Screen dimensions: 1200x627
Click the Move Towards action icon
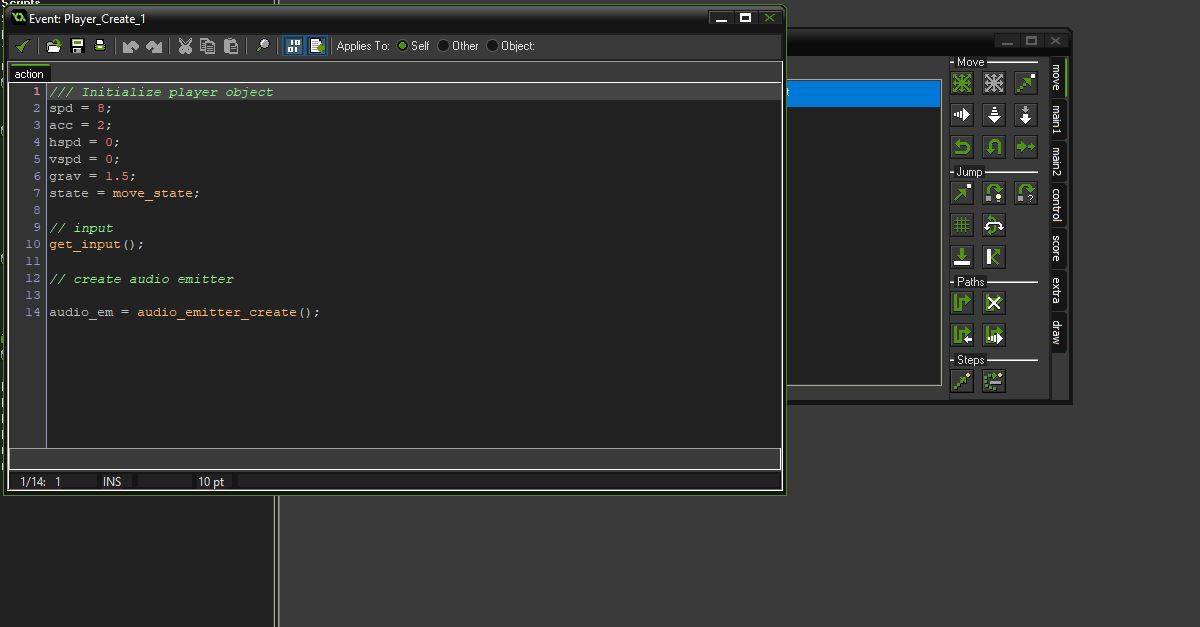click(1026, 83)
